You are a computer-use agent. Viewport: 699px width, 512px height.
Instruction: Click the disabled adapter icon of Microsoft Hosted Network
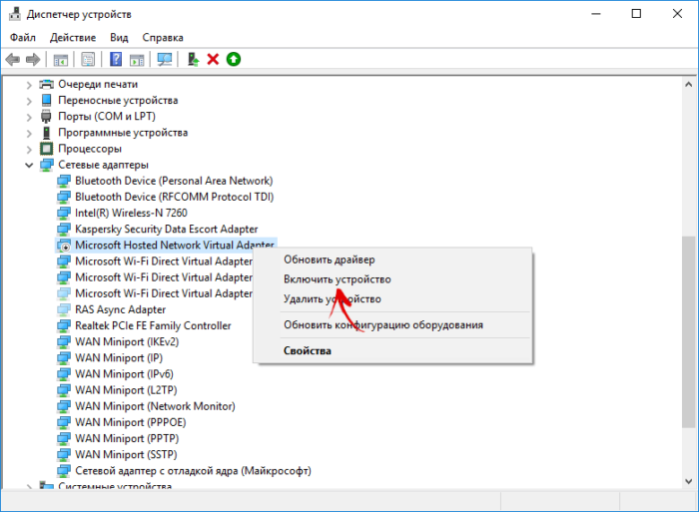point(64,245)
